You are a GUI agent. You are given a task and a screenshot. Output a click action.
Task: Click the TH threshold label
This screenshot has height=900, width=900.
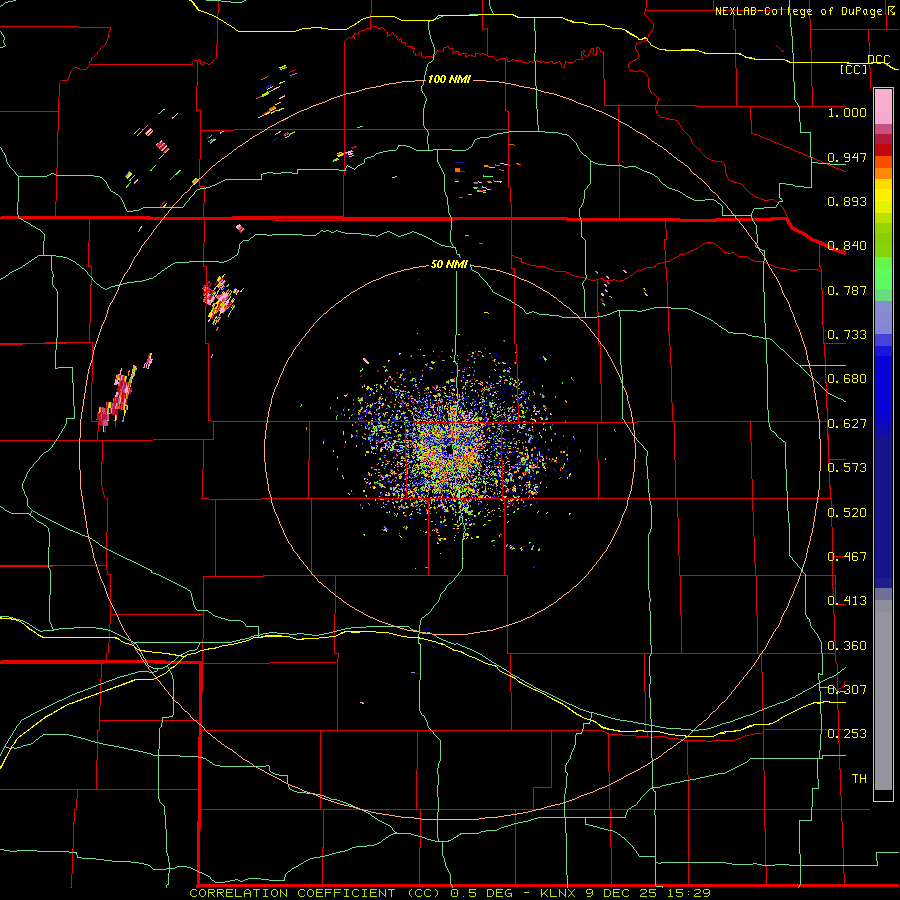pos(859,778)
